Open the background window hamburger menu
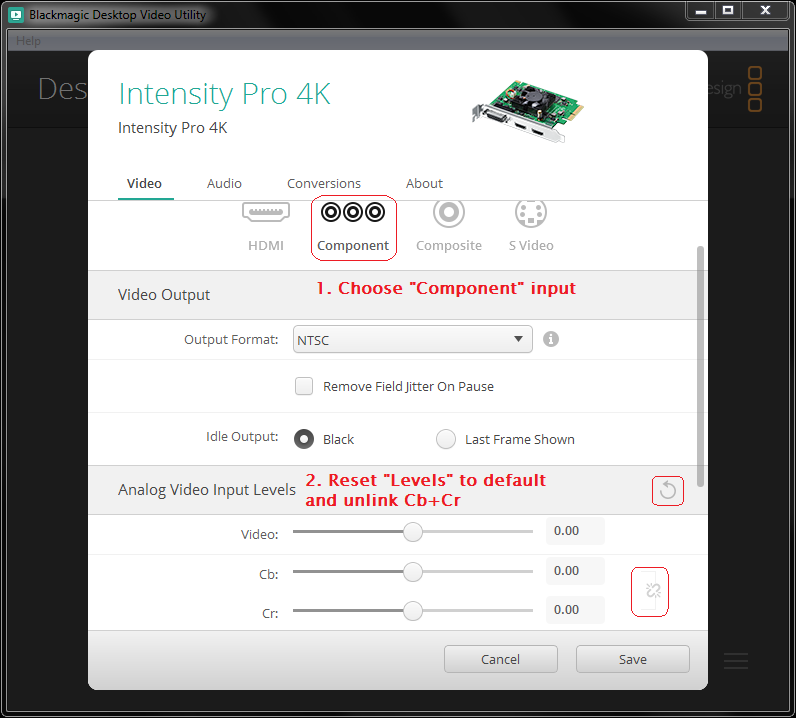796x718 pixels. pos(736,661)
